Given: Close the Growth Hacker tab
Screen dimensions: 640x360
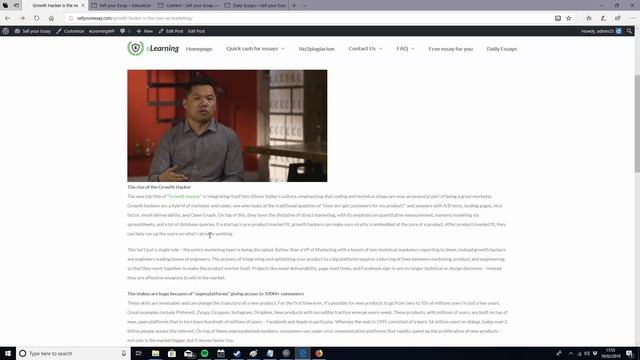Looking at the screenshot, I should click(x=83, y=6).
